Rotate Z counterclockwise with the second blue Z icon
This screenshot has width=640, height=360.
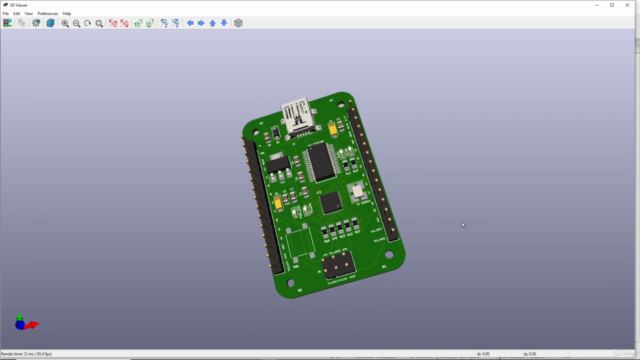(x=176, y=23)
